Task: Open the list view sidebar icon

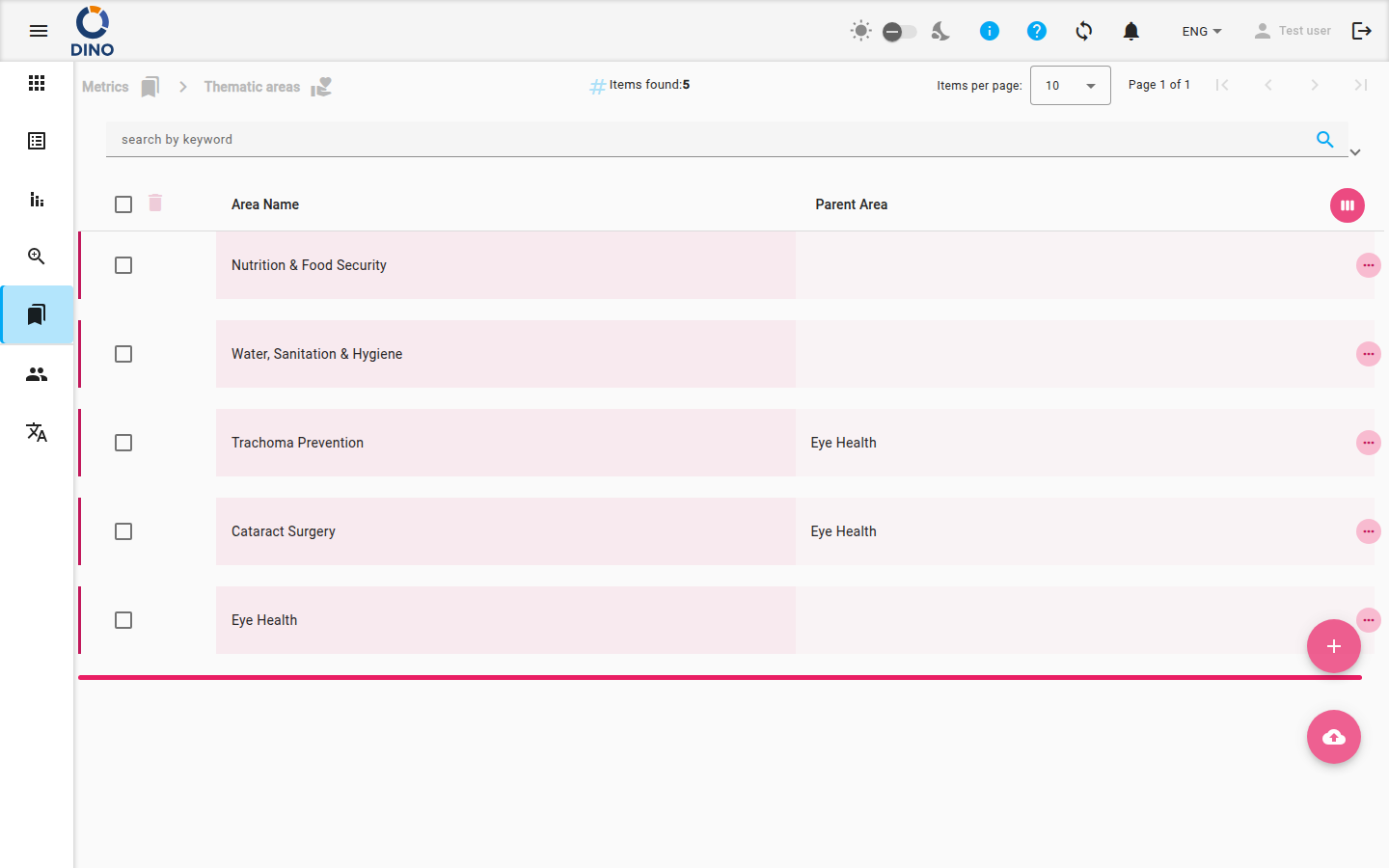Action: [37, 141]
